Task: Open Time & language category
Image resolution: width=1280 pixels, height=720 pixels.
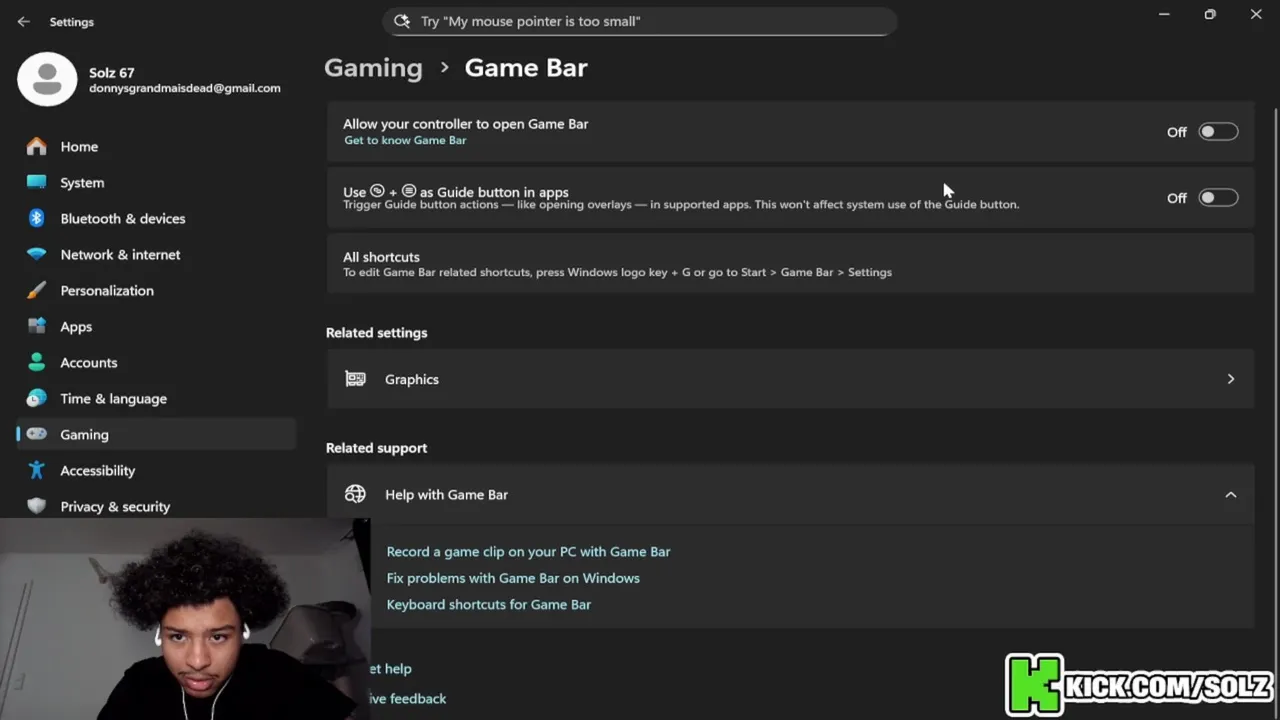Action: click(157, 398)
